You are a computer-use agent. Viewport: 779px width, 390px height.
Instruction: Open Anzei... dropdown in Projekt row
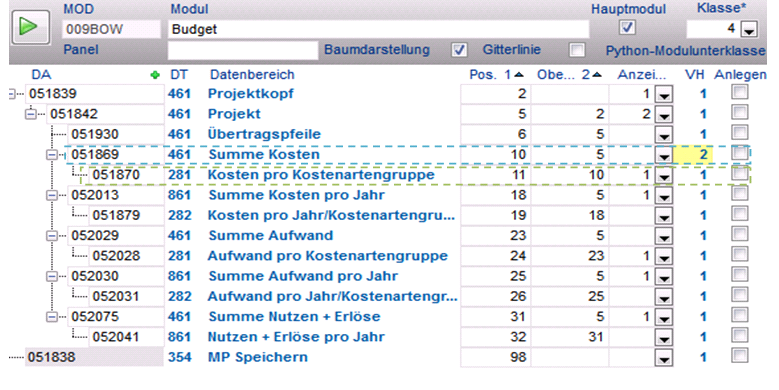point(664,115)
